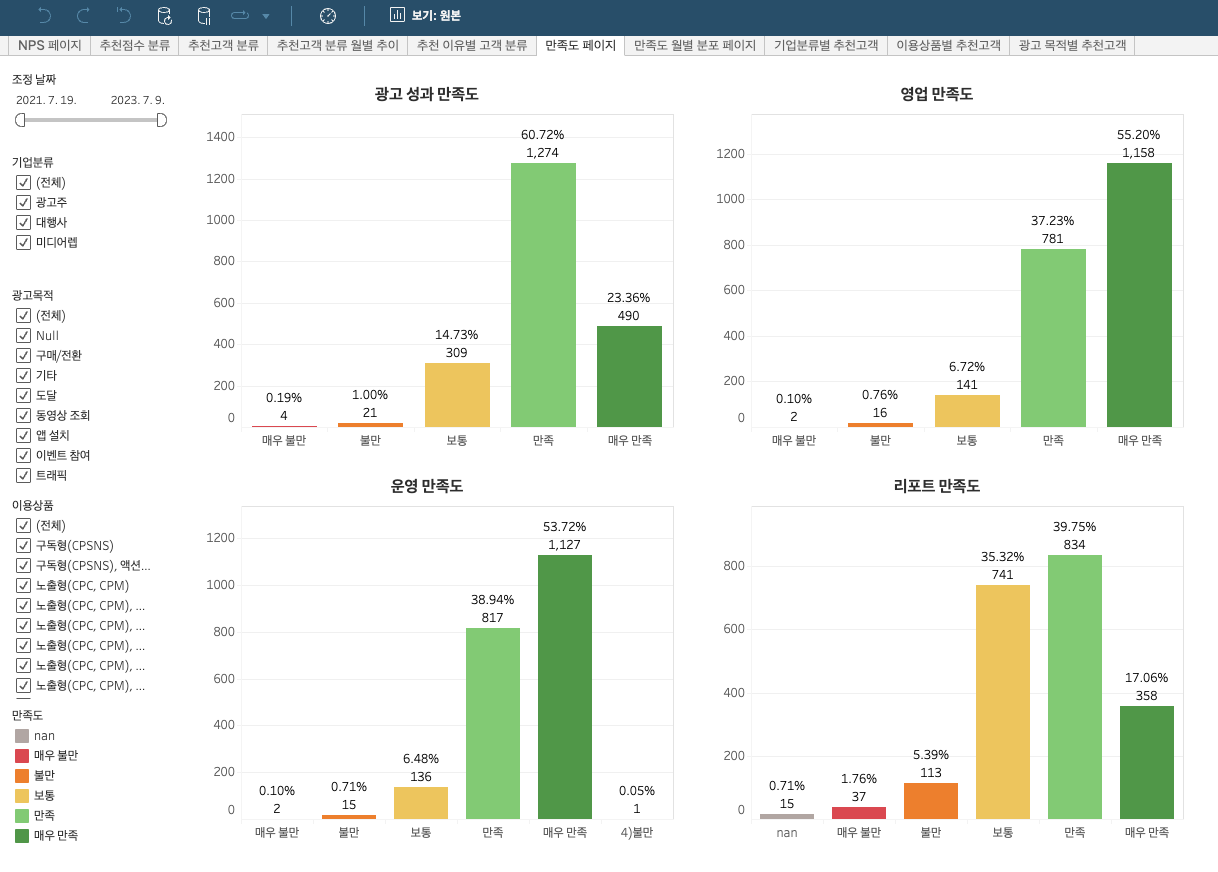Select the 만족 bar in 광고 성과 만족도 chart
Screen dimensions: 1218x872
(543, 290)
